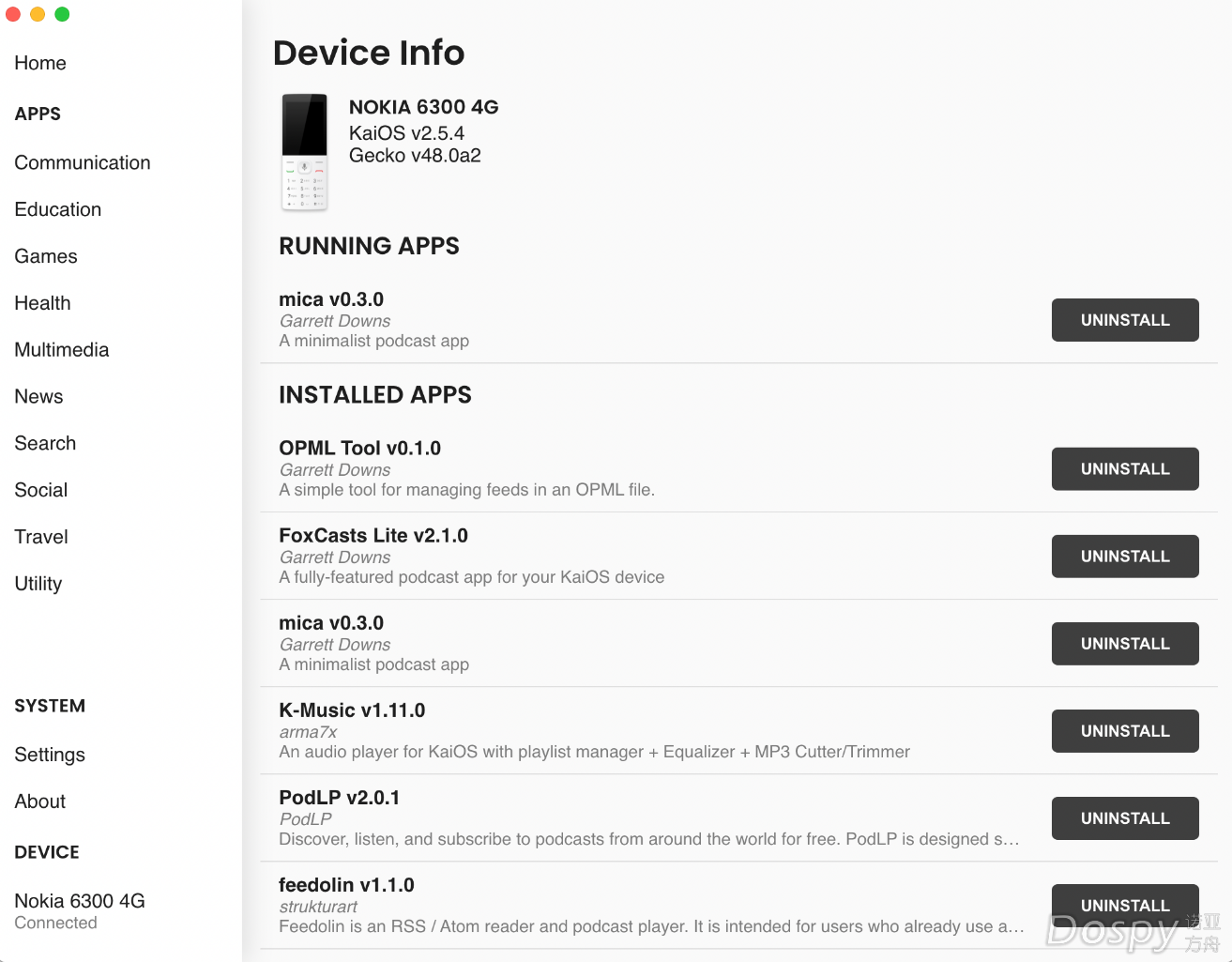The width and height of the screenshot is (1232, 962).
Task: Open the Games category
Action: (x=46, y=256)
